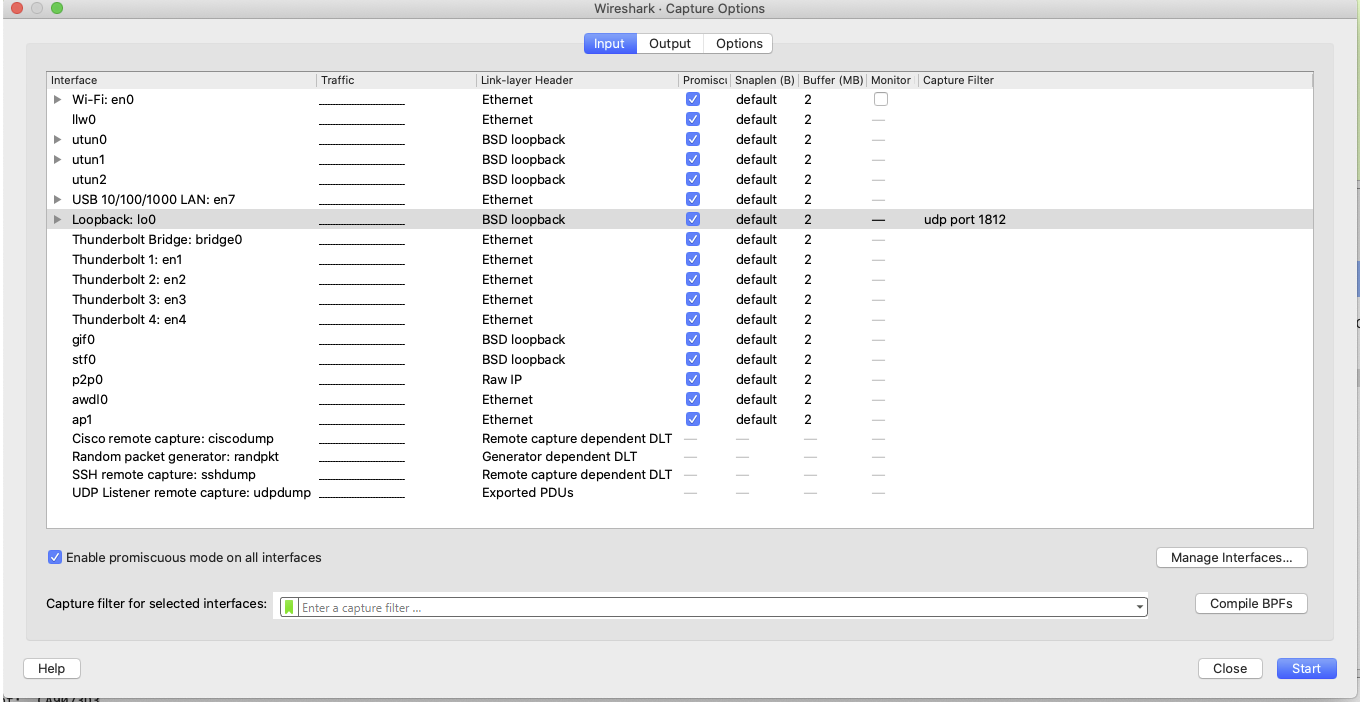The width and height of the screenshot is (1361, 702).
Task: Click the Manage Interfaces button
Action: point(1231,557)
